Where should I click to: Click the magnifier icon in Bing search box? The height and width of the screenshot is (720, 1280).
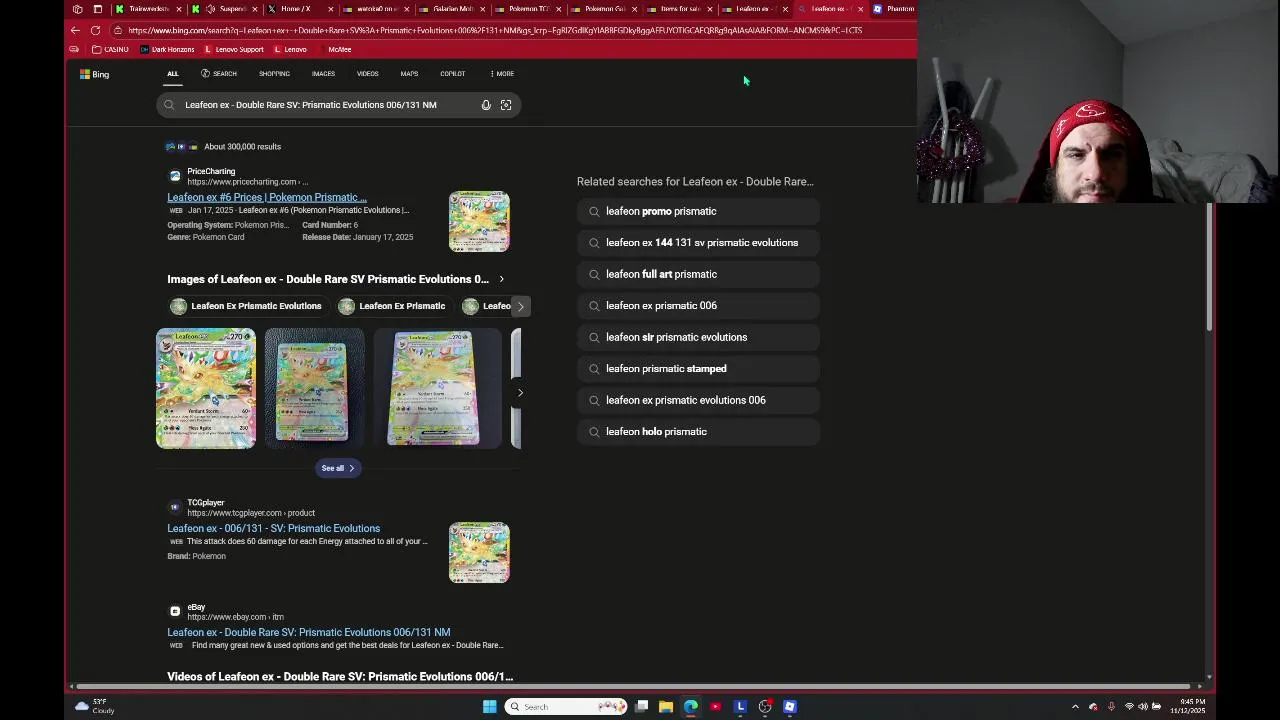(x=169, y=105)
